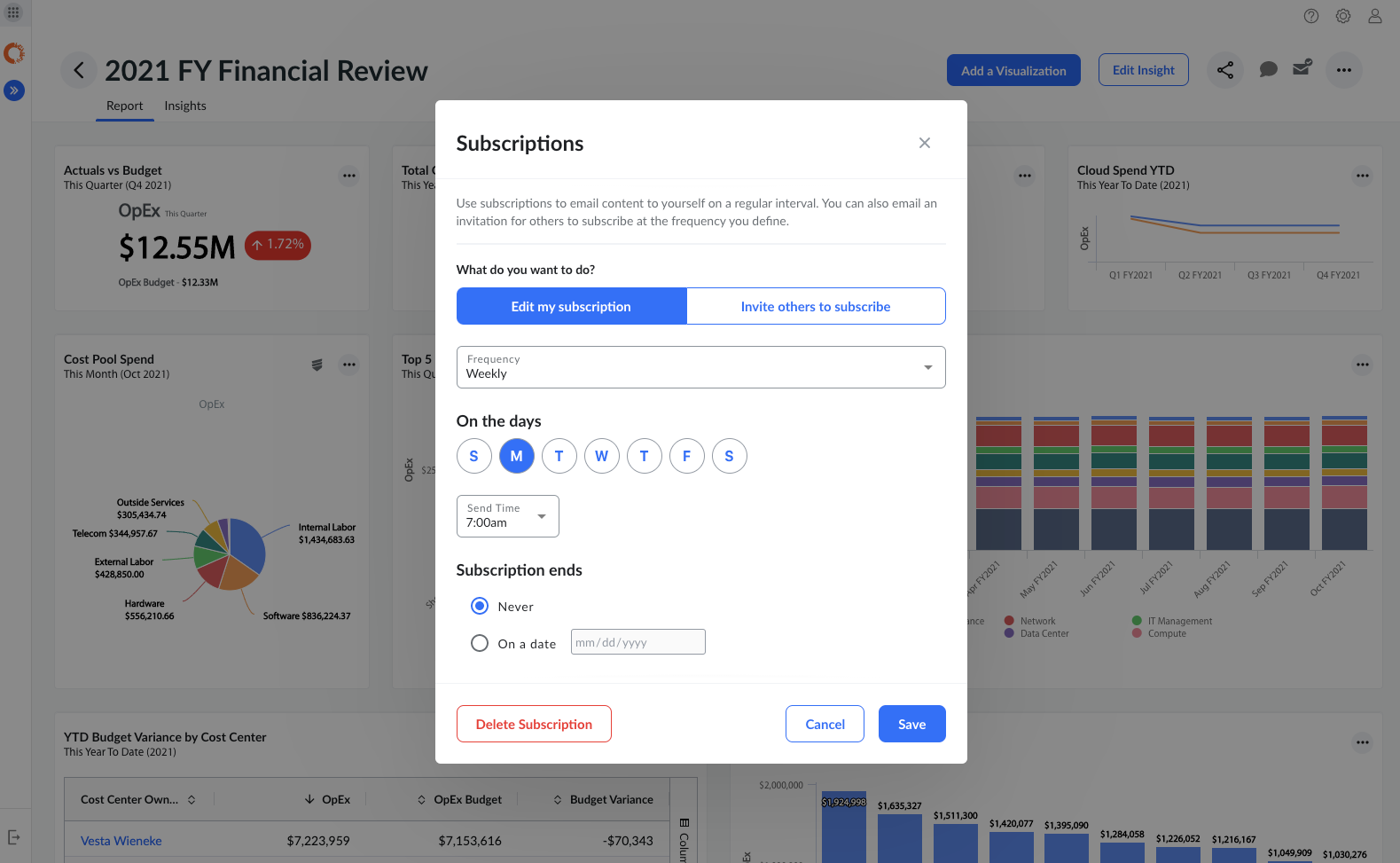Open the settings gear icon
The height and width of the screenshot is (863, 1400).
1343,16
